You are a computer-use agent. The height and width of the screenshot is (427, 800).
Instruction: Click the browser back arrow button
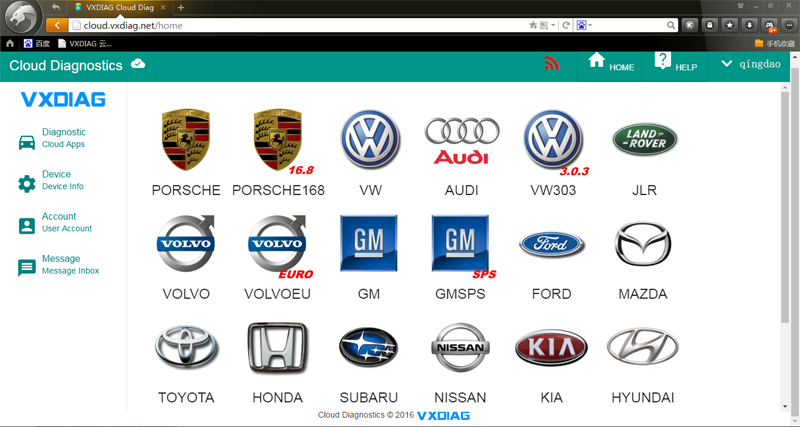pyautogui.click(x=57, y=25)
